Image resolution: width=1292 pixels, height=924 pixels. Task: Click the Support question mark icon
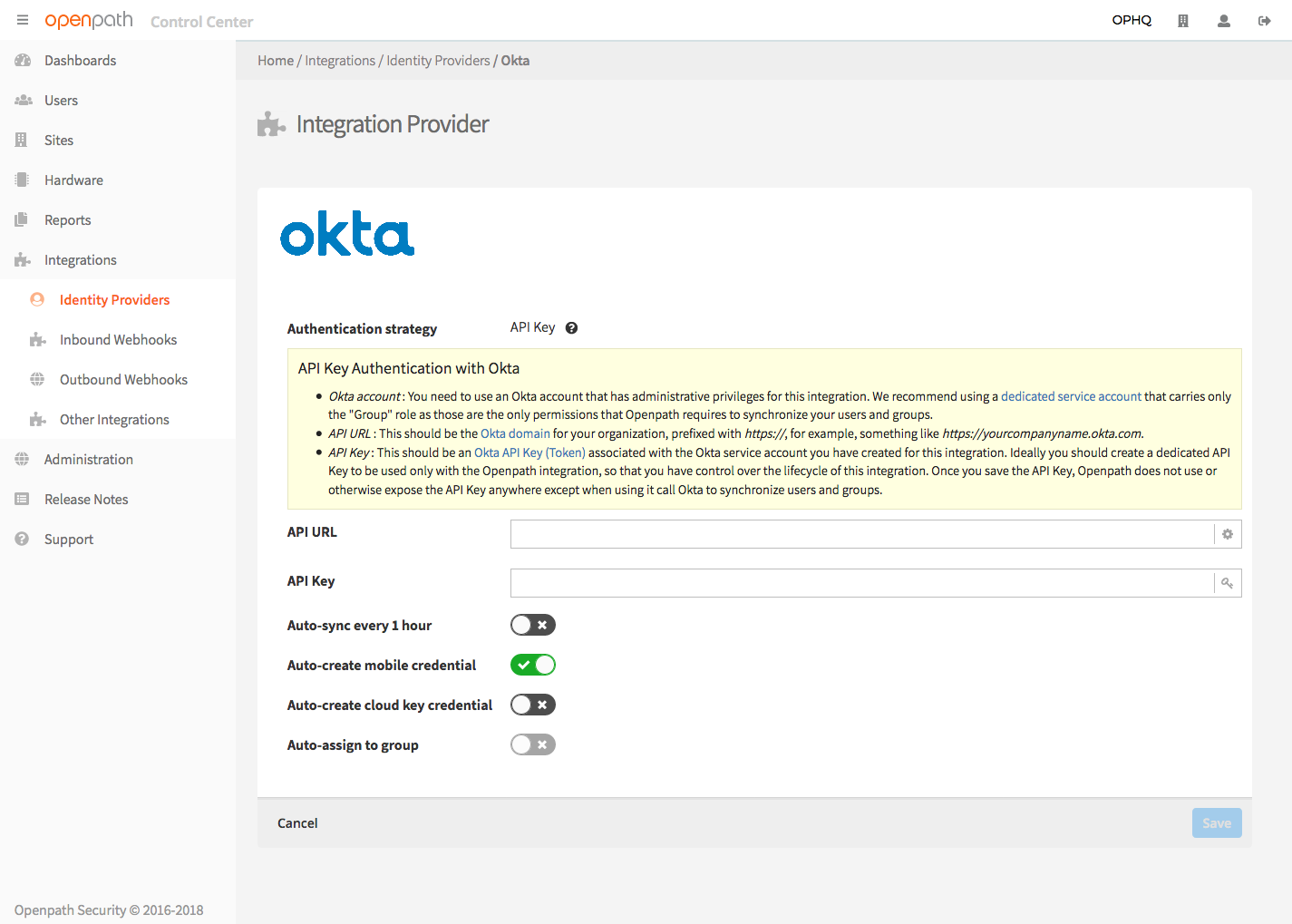[x=22, y=540]
